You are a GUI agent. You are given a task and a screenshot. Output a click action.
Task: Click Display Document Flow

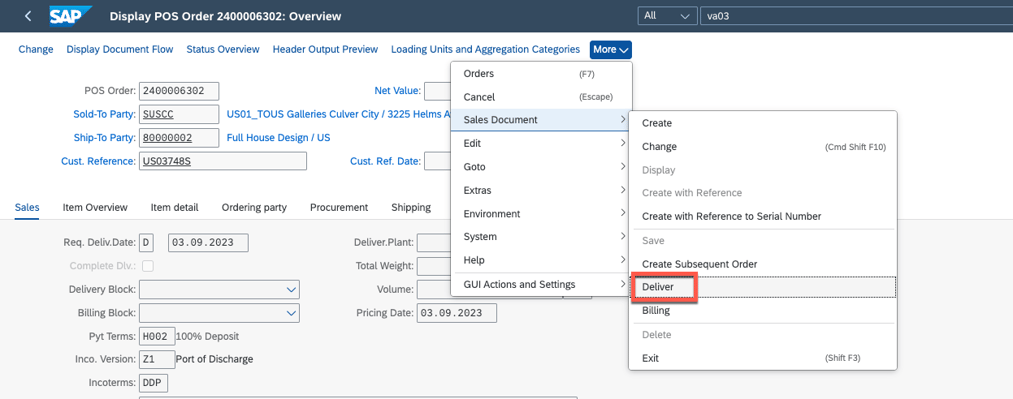120,49
